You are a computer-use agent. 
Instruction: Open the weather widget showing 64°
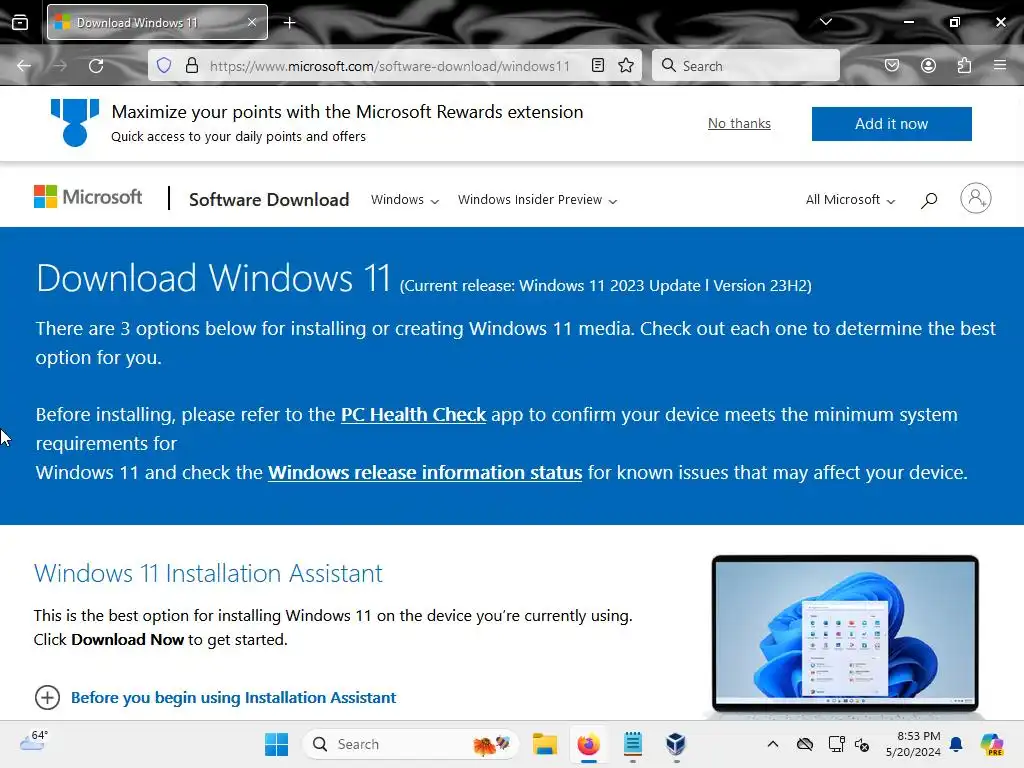coord(33,742)
